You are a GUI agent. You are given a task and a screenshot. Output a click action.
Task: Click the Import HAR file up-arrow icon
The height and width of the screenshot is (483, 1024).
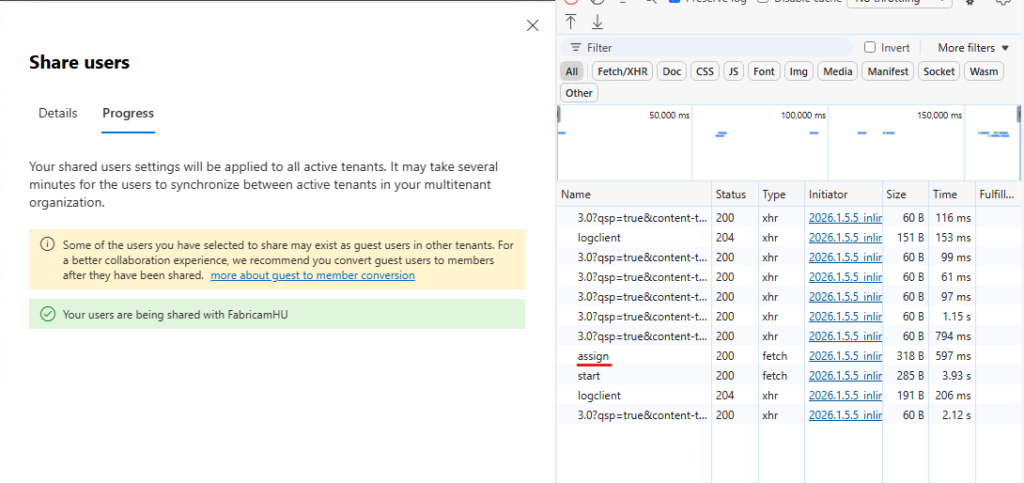coord(571,21)
